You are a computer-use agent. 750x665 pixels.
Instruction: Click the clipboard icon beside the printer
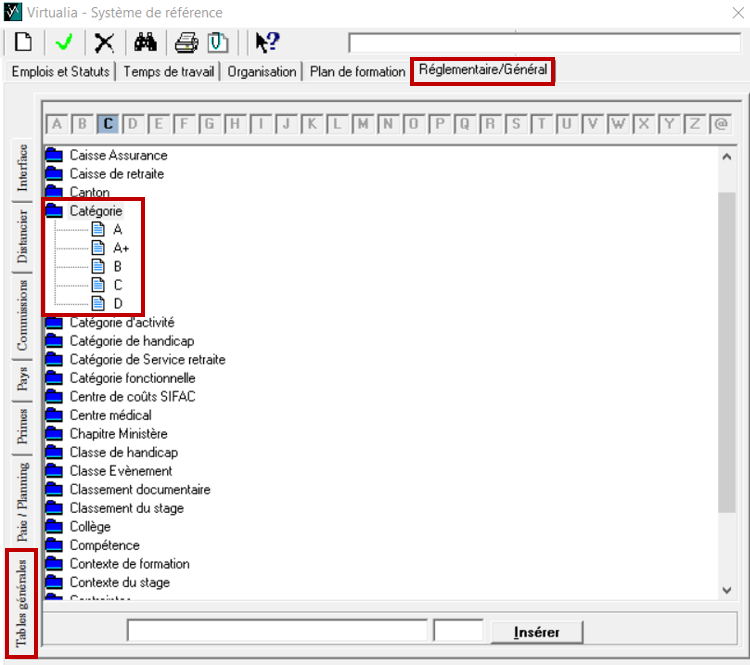coord(217,42)
